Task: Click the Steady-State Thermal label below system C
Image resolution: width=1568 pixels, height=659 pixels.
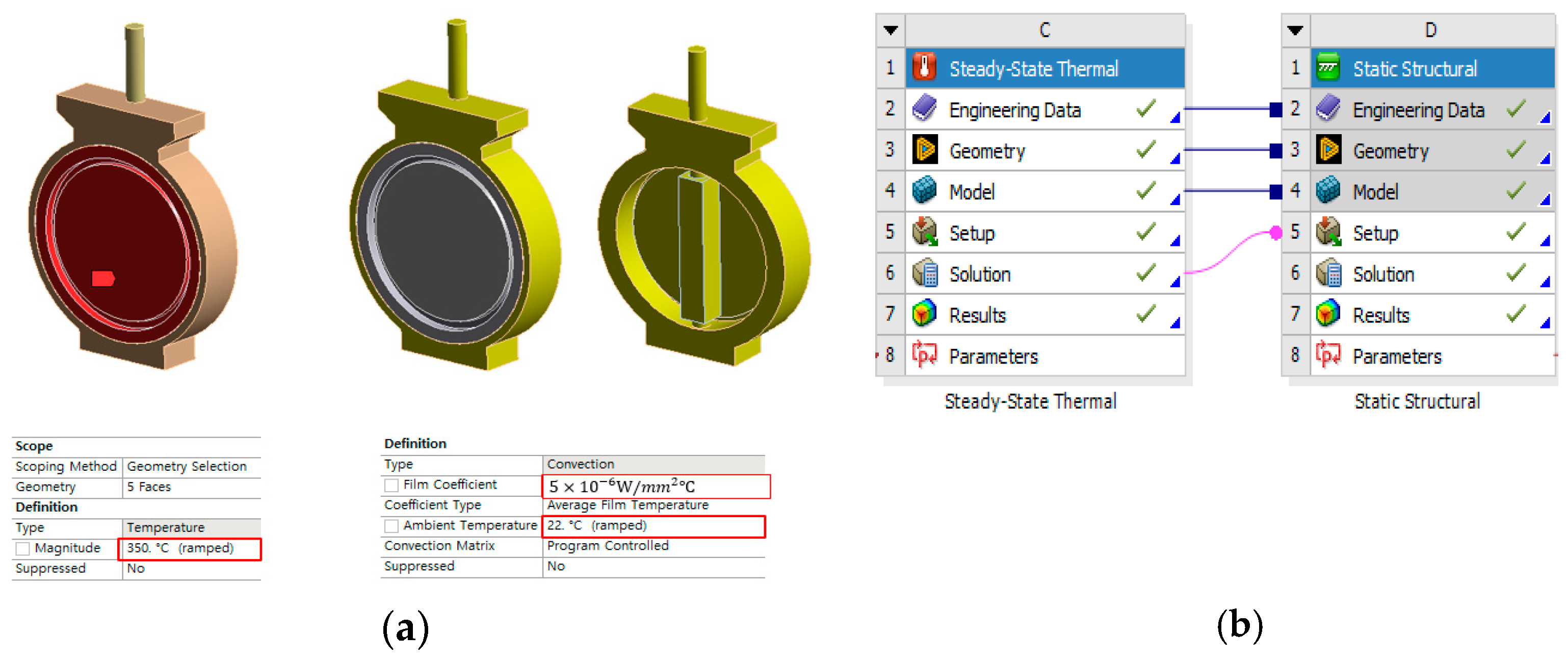Action: pos(1030,401)
